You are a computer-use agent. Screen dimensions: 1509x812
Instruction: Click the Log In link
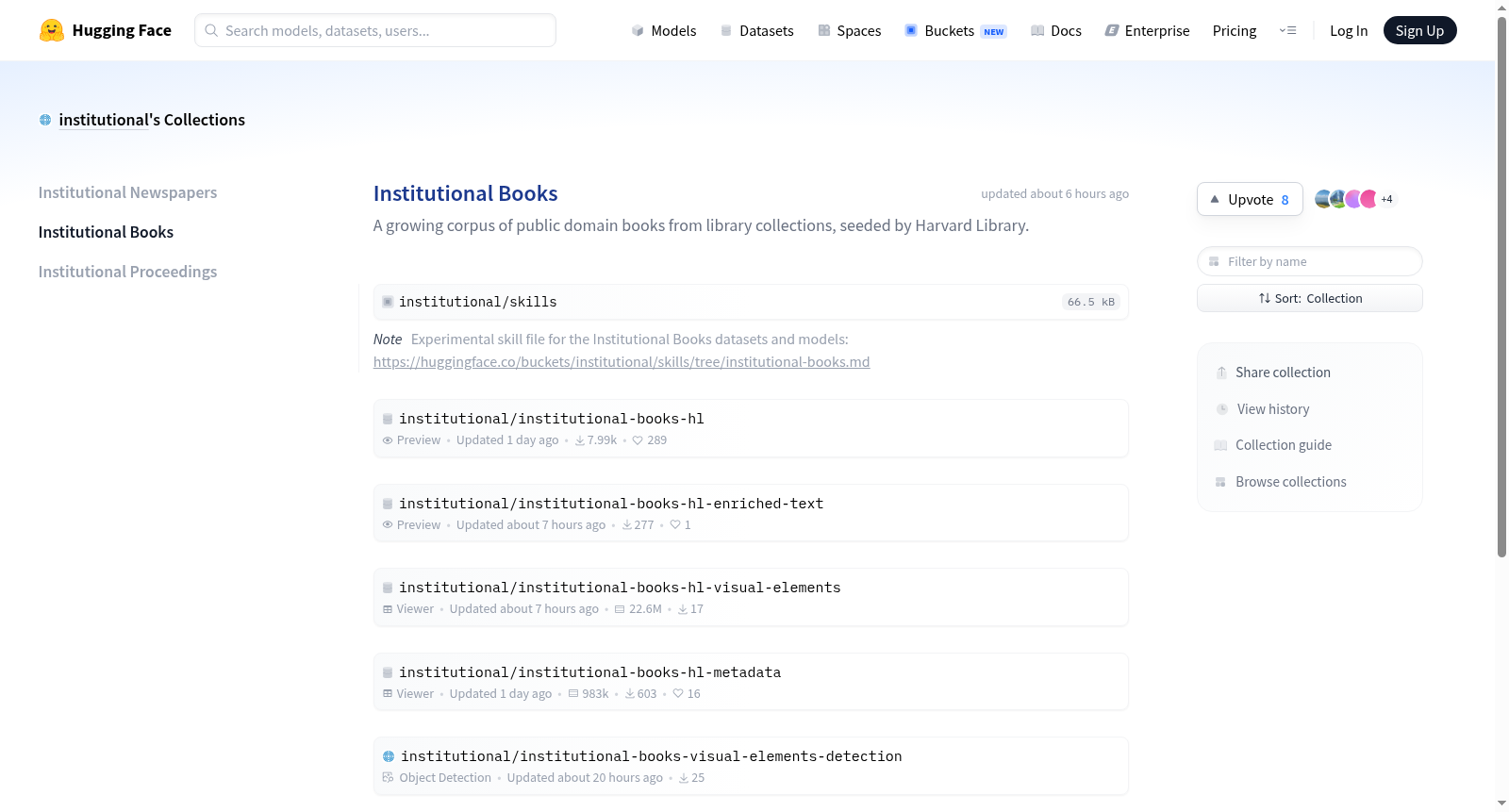[1349, 30]
